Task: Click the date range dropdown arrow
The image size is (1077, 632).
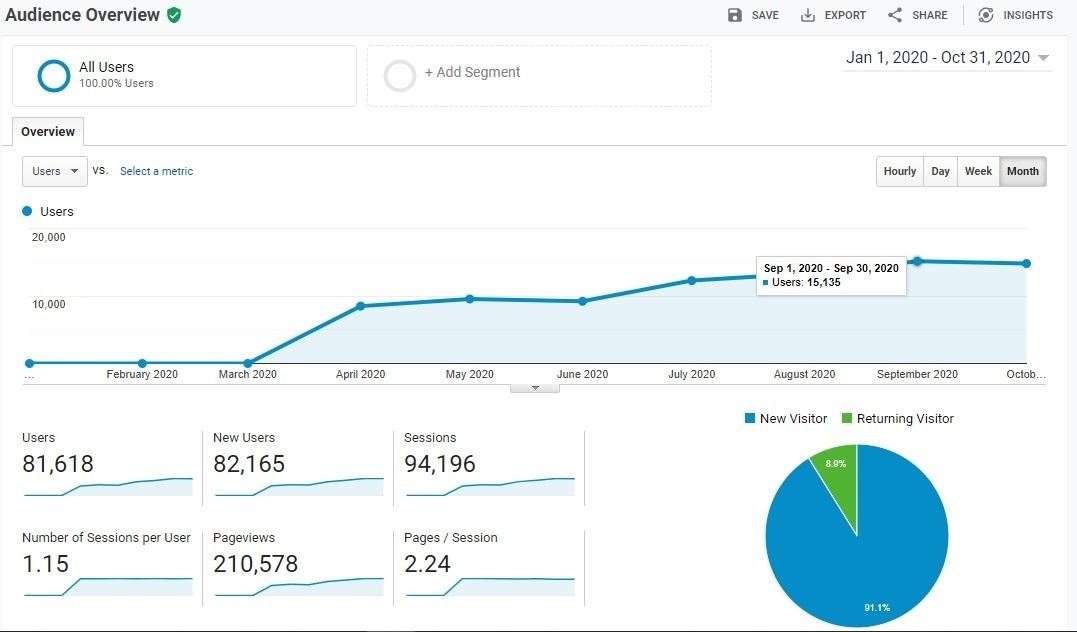Action: [x=1042, y=58]
